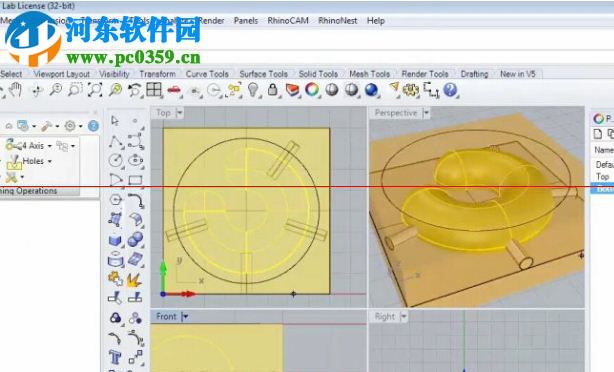Open the Panels menu
The height and width of the screenshot is (372, 614).
coord(246,21)
